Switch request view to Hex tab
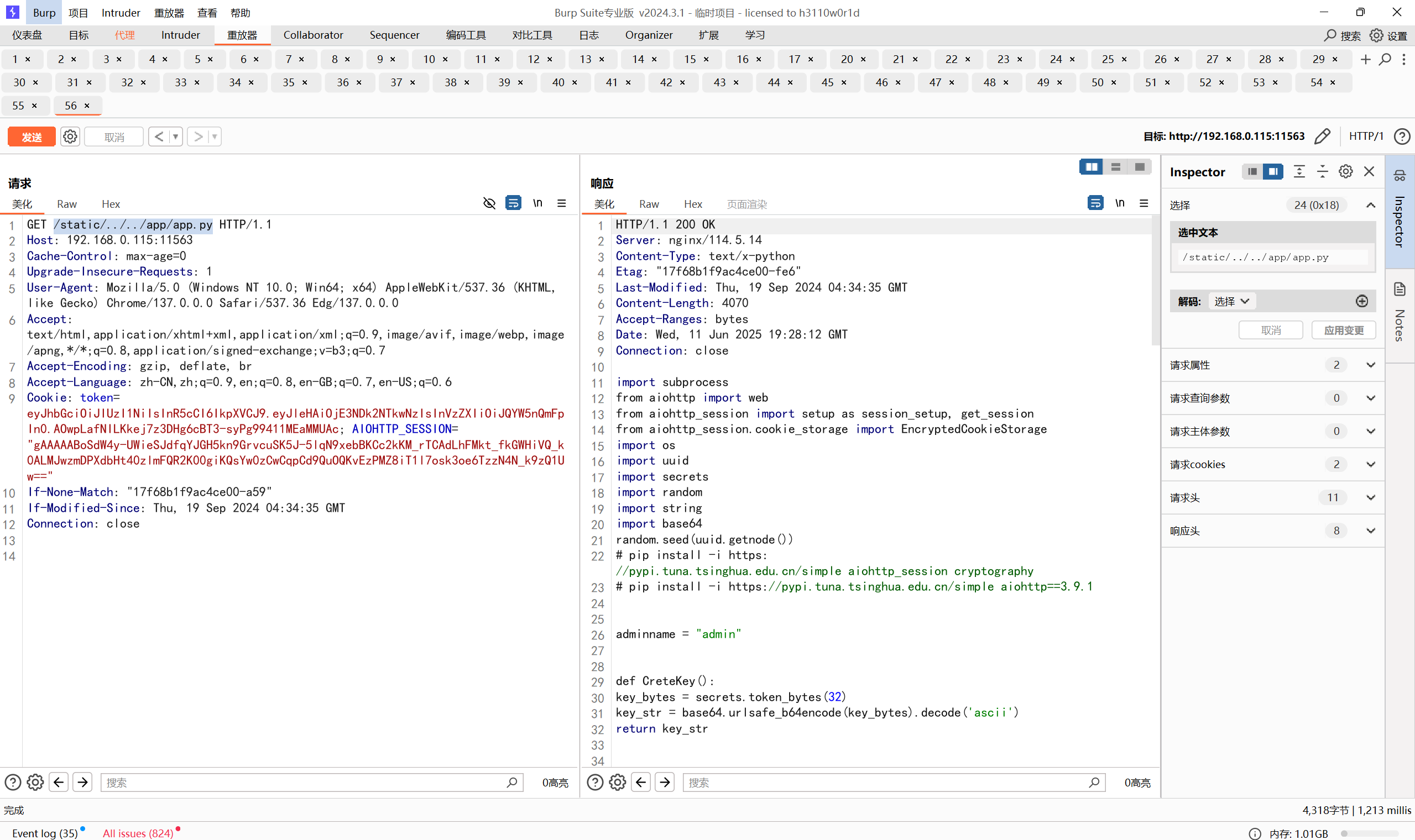Screen dimensions: 1415x840 click(111, 204)
